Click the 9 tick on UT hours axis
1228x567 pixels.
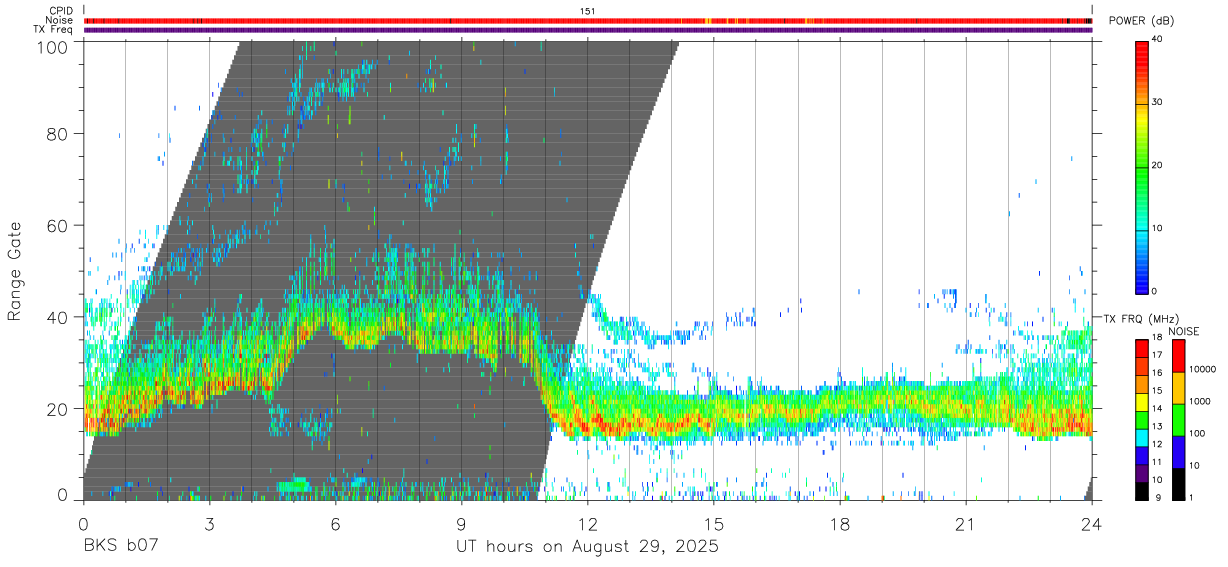tap(462, 523)
